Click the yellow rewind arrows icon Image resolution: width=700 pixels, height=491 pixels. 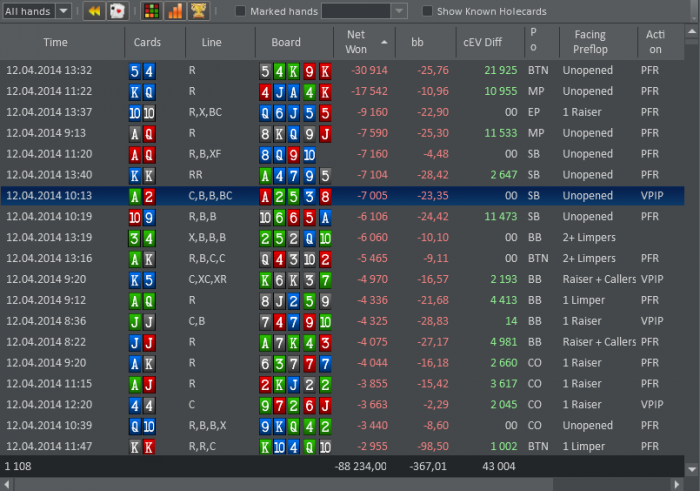(94, 11)
